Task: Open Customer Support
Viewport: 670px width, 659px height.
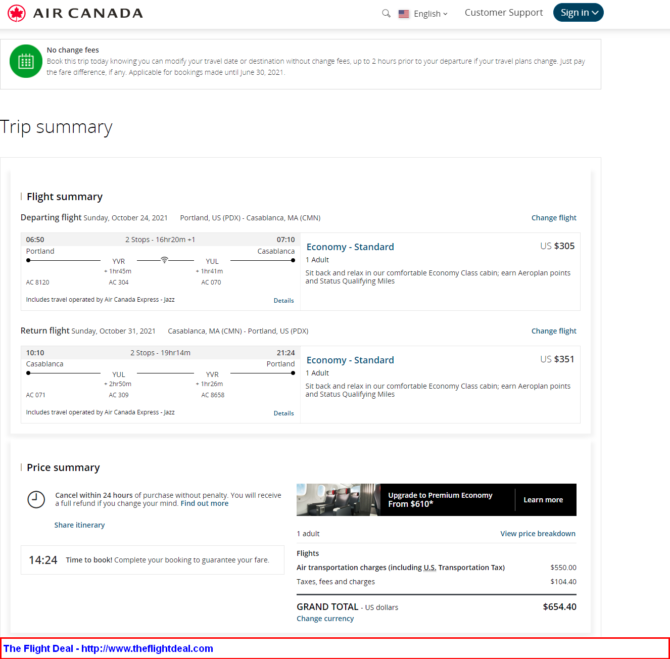Action: point(503,13)
